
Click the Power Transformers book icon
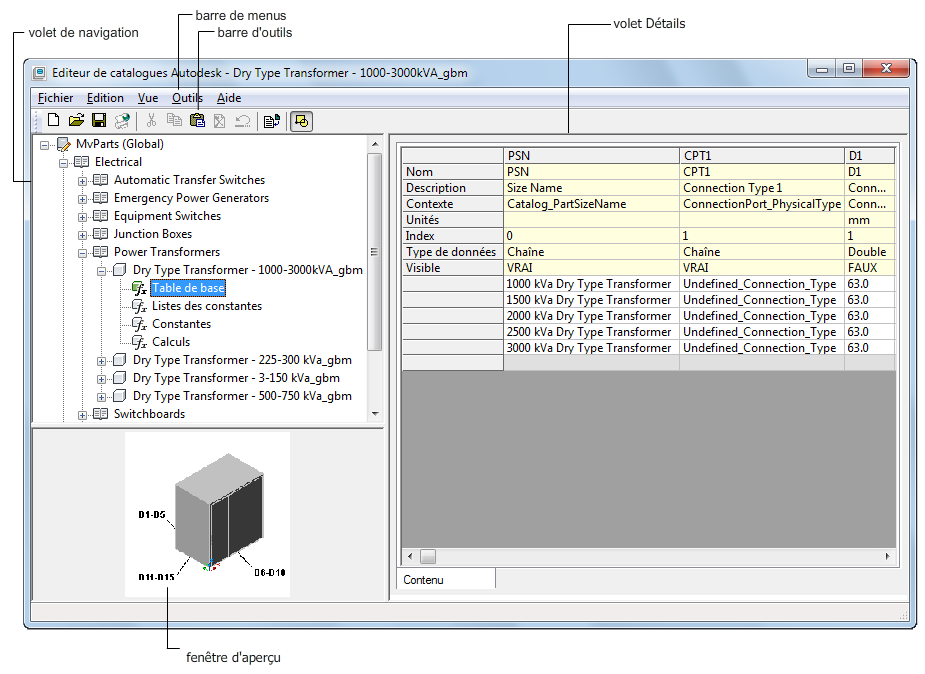100,252
